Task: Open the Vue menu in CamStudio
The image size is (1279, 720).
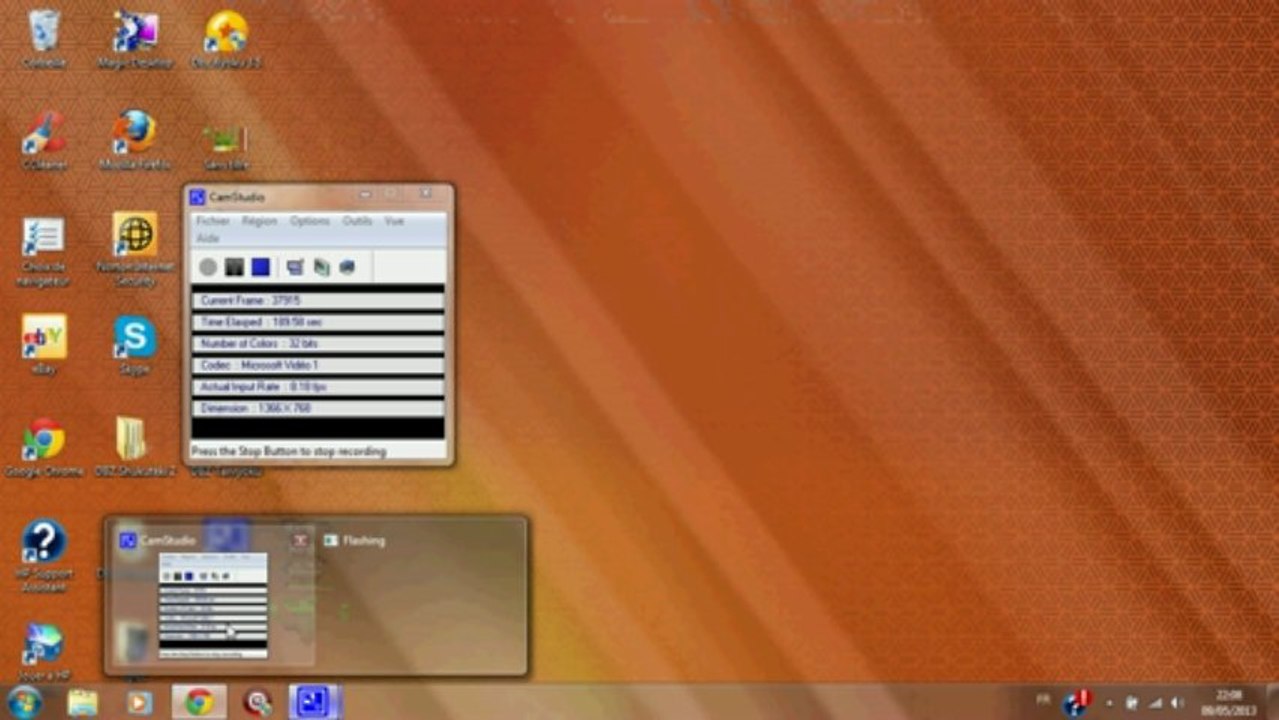Action: [394, 221]
